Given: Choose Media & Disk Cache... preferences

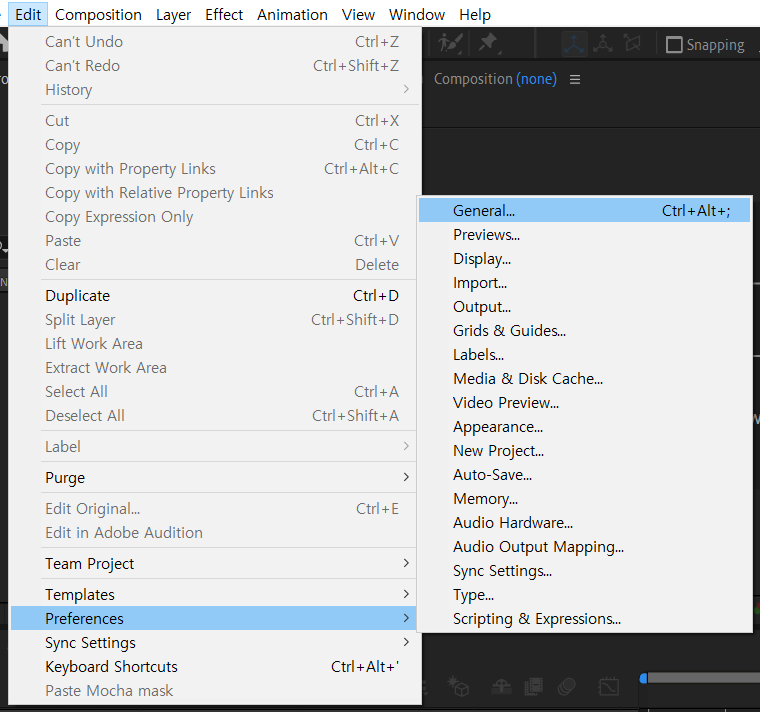Looking at the screenshot, I should click(585, 379).
